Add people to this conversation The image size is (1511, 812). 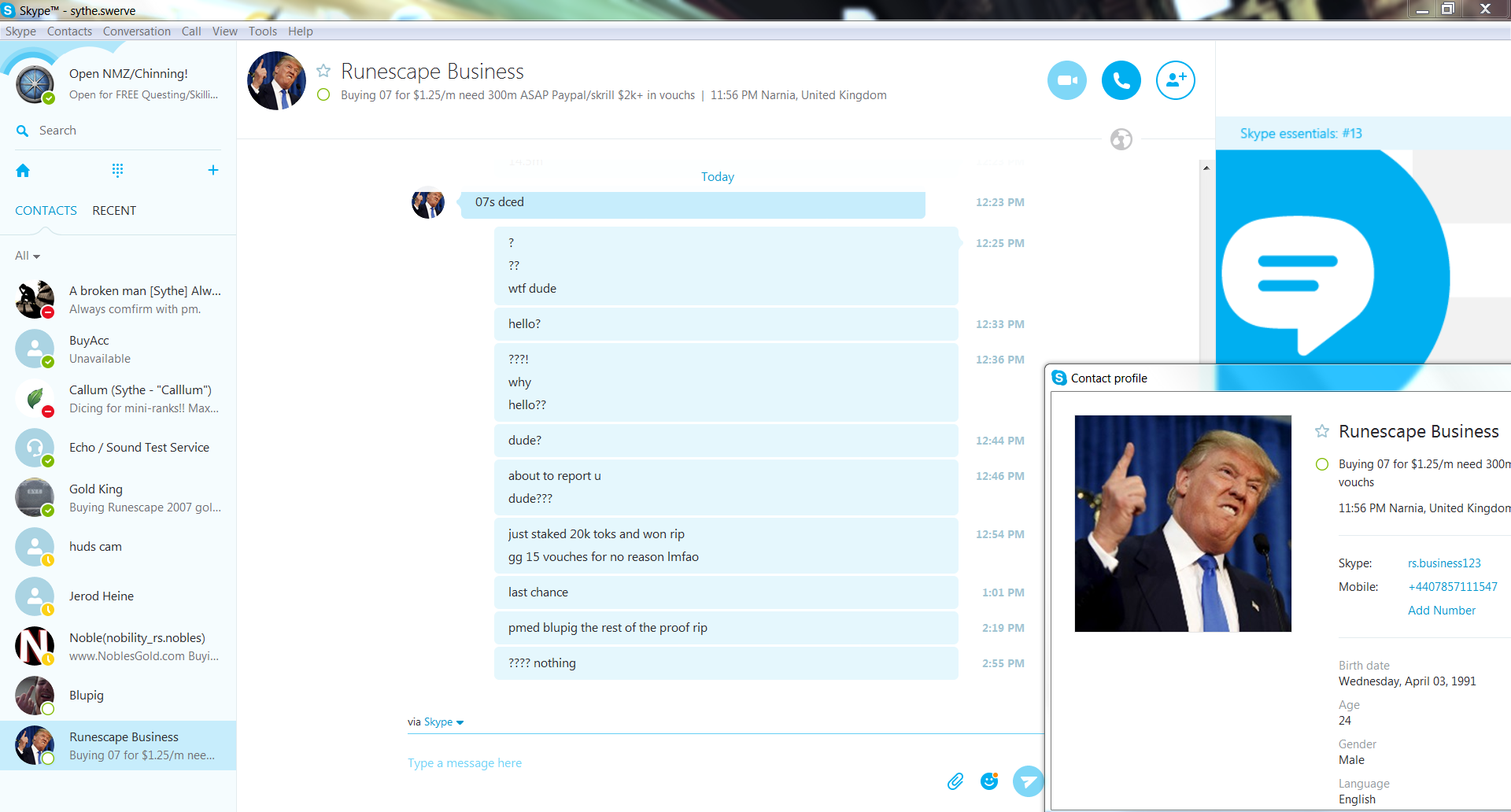click(1176, 80)
